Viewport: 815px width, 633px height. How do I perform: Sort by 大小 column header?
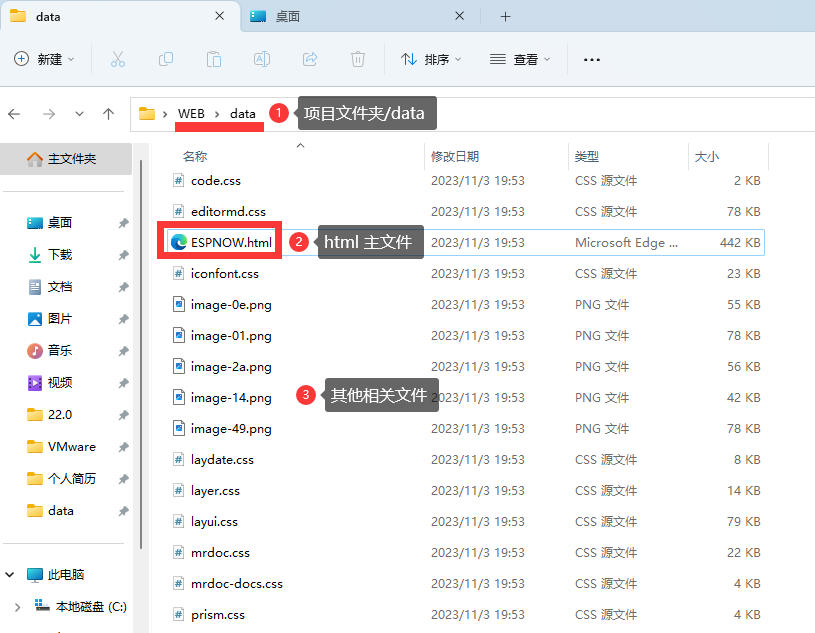(707, 156)
